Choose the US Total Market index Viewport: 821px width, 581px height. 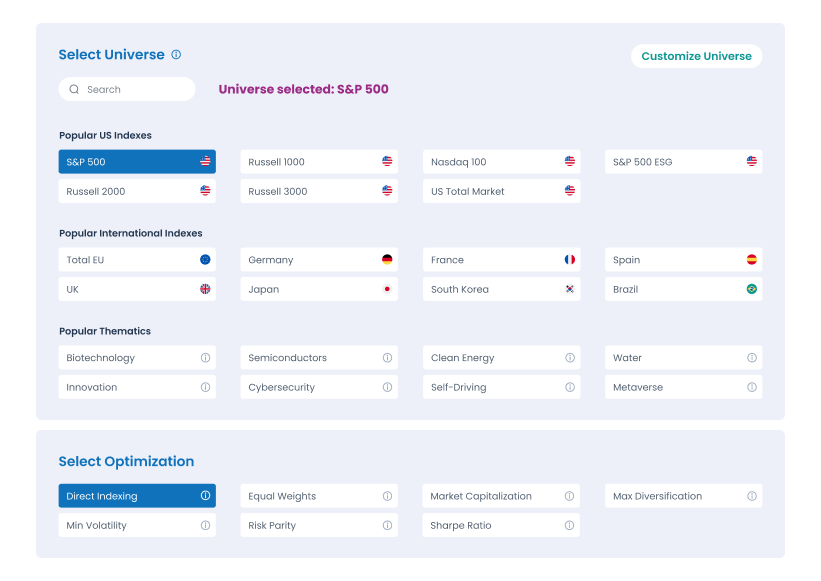pyautogui.click(x=502, y=191)
